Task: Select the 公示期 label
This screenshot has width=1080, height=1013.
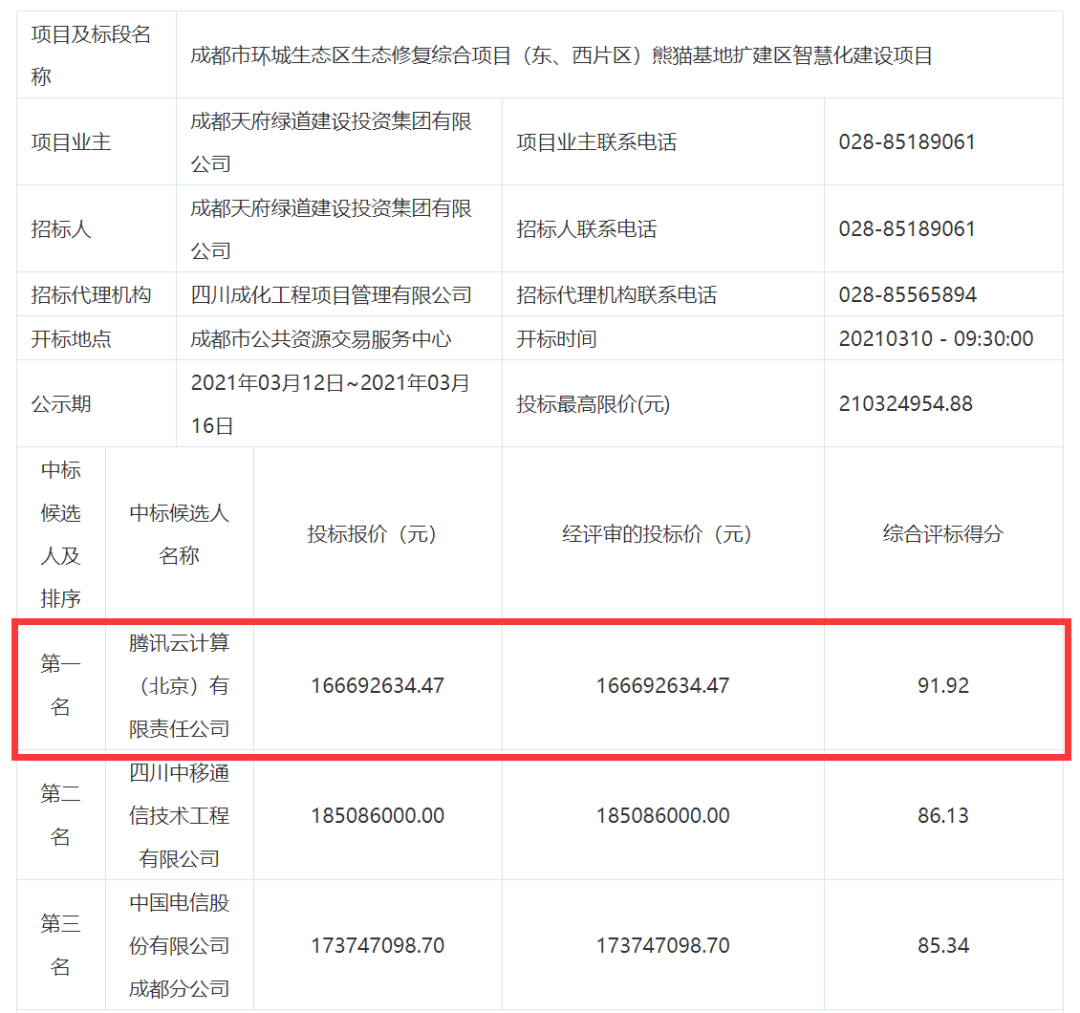Action: coord(61,404)
